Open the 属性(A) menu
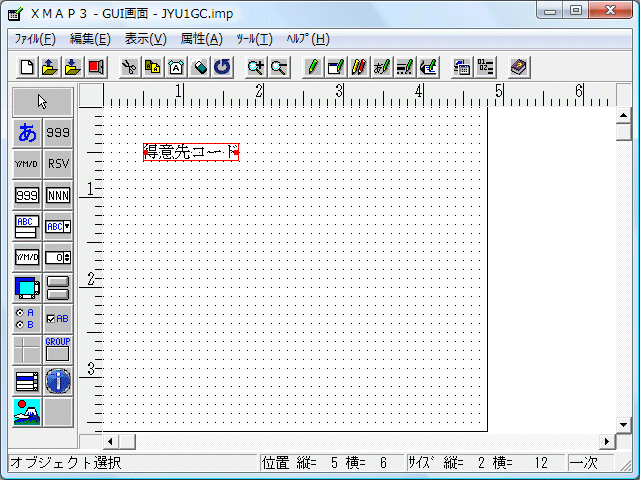Screen dimensions: 640x480 tap(202, 39)
